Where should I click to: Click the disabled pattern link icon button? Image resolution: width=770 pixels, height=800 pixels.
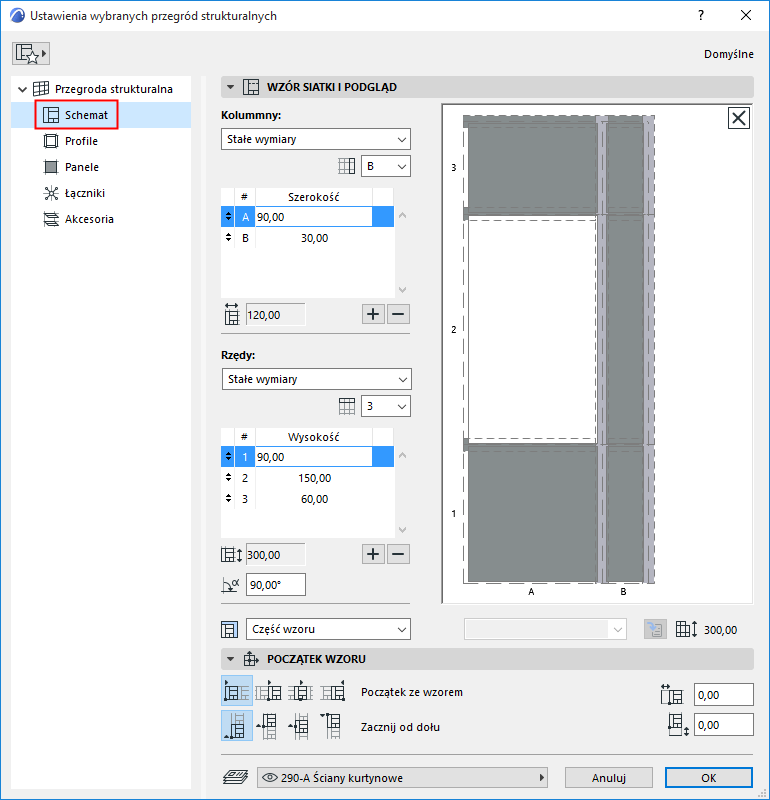(x=655, y=630)
